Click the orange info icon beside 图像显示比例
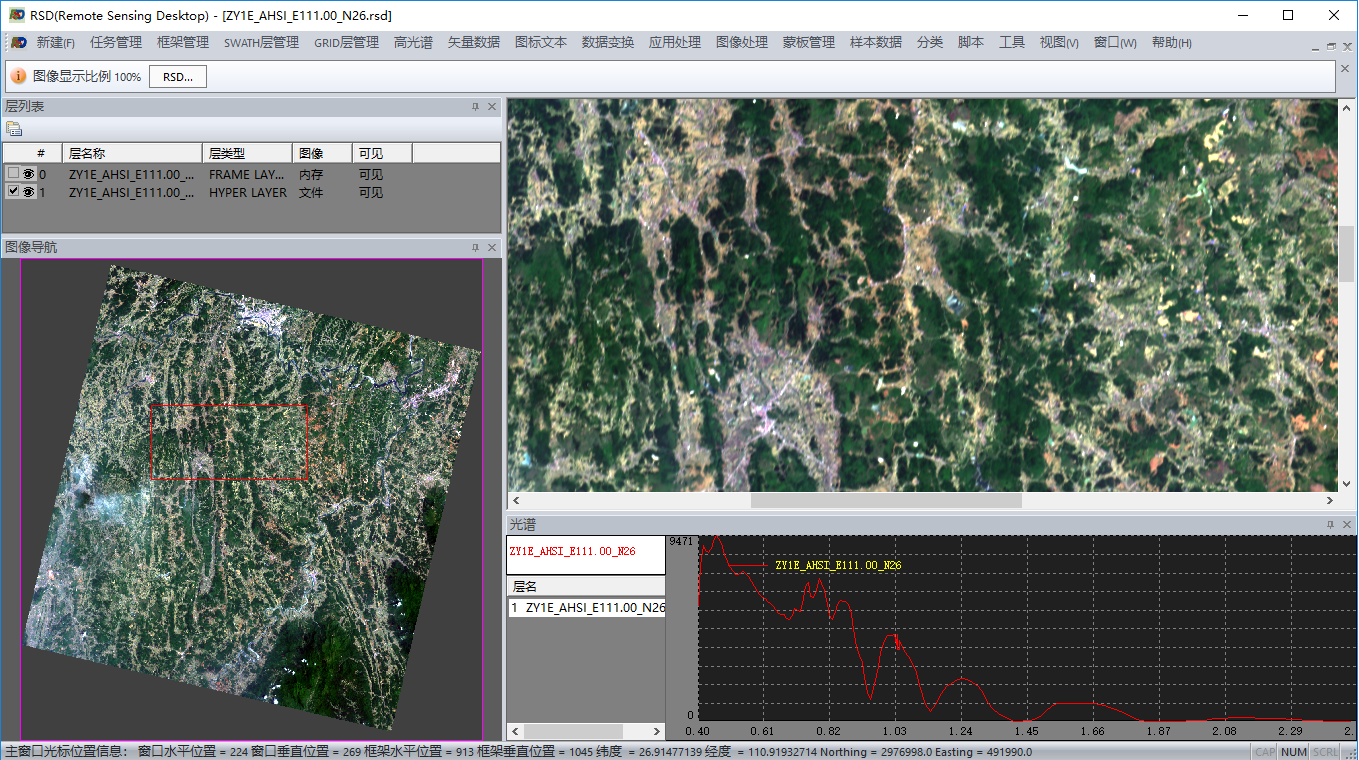This screenshot has height=760, width=1359. [x=18, y=77]
